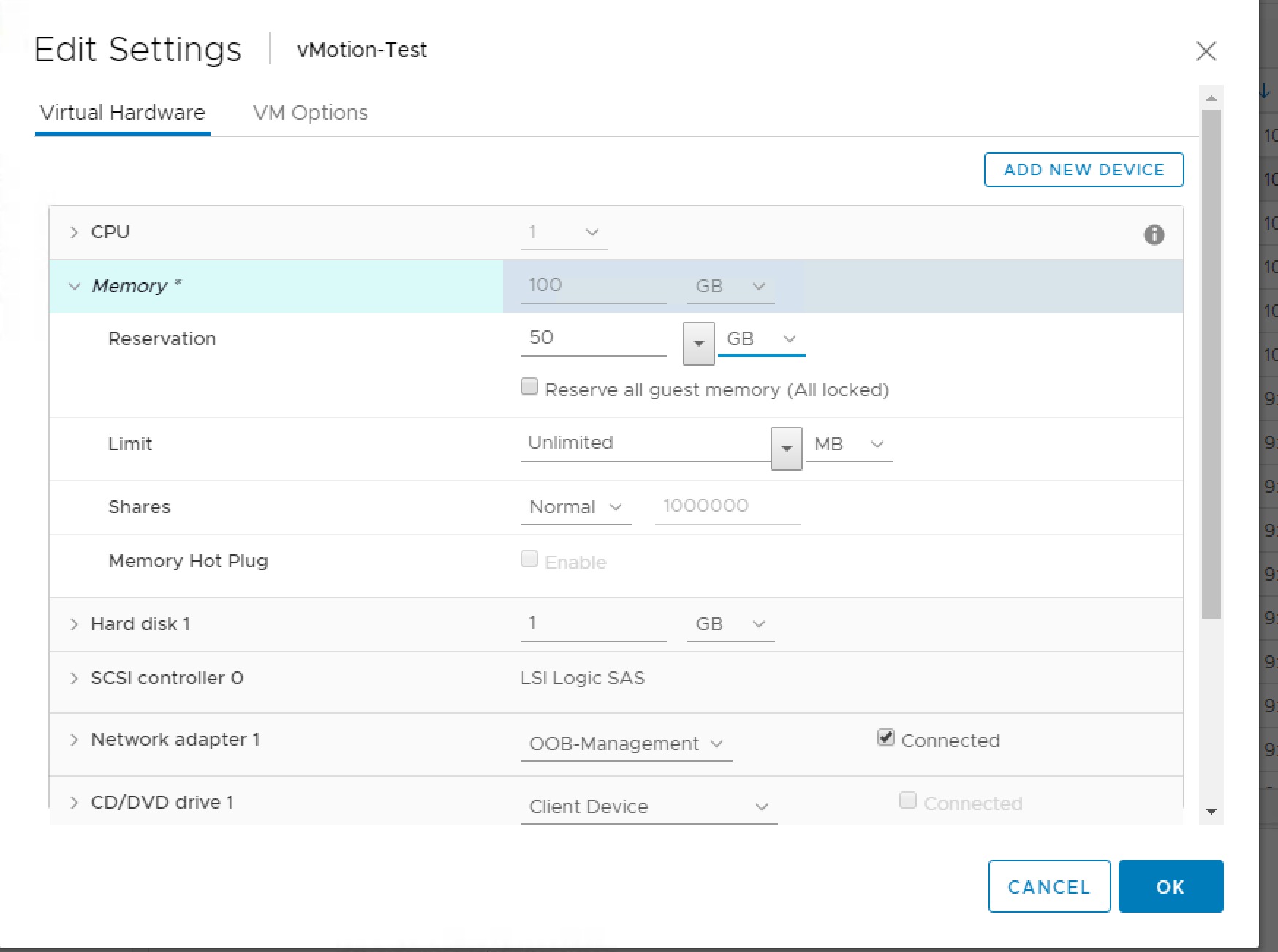The height and width of the screenshot is (952, 1278).
Task: Expand Network adapter 1 details
Action: 74,739
